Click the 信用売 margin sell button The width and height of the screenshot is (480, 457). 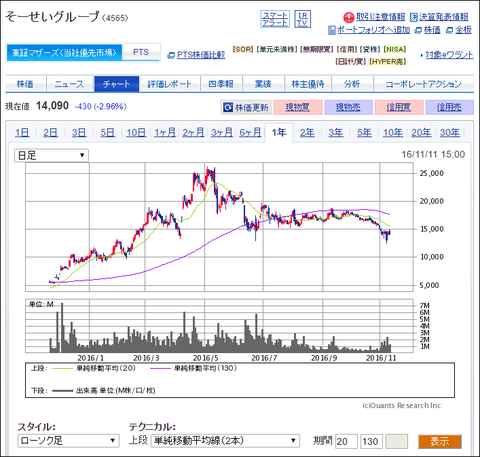click(x=449, y=107)
